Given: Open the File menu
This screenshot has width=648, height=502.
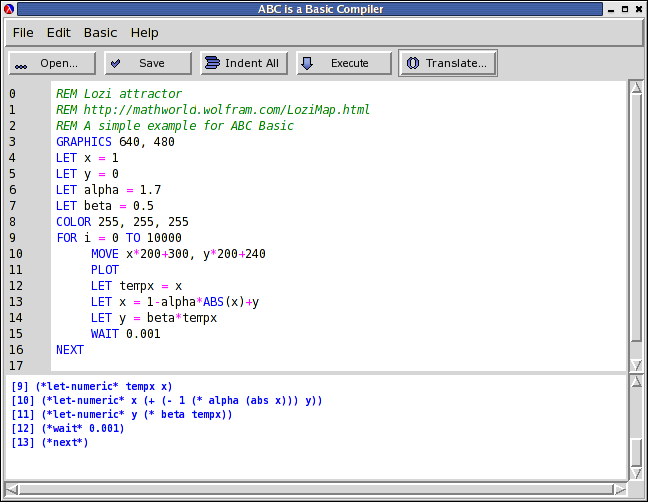Looking at the screenshot, I should point(23,33).
